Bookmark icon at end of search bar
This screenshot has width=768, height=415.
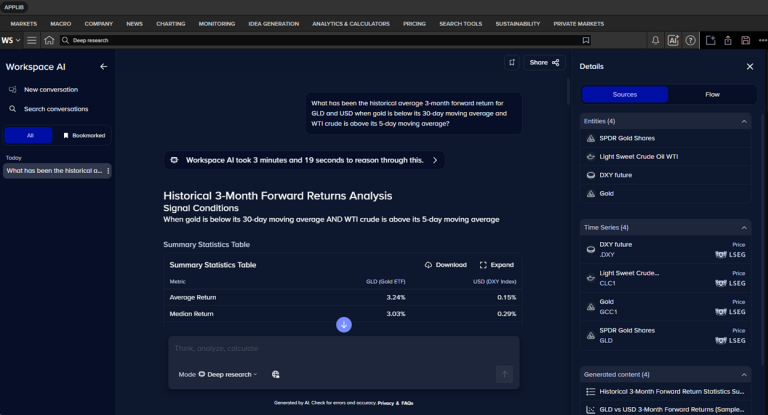point(586,40)
